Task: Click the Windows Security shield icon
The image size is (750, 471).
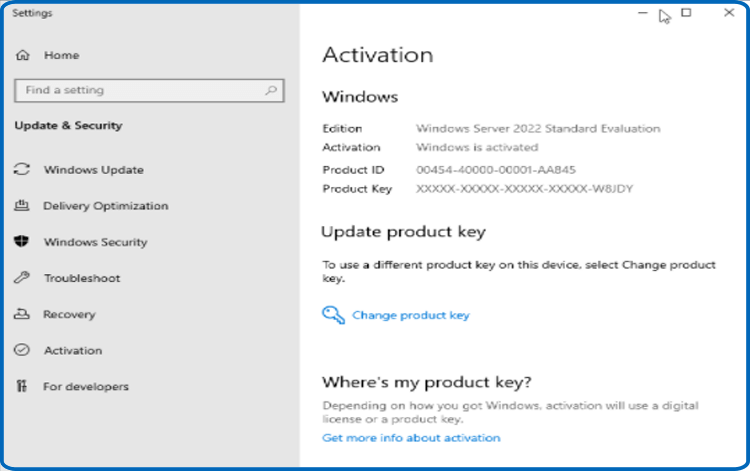Action: tap(22, 241)
